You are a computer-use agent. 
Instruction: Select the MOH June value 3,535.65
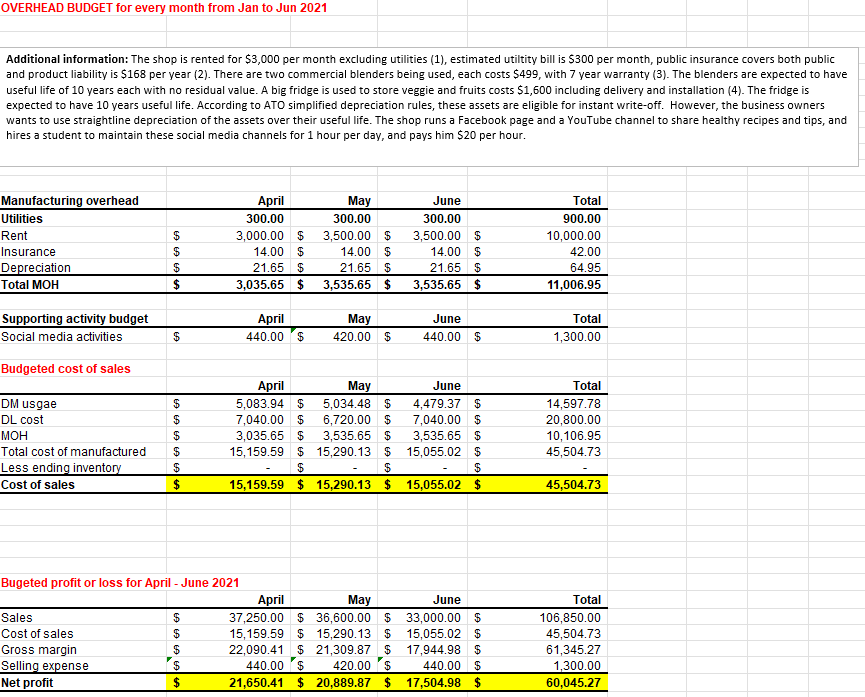[430, 435]
